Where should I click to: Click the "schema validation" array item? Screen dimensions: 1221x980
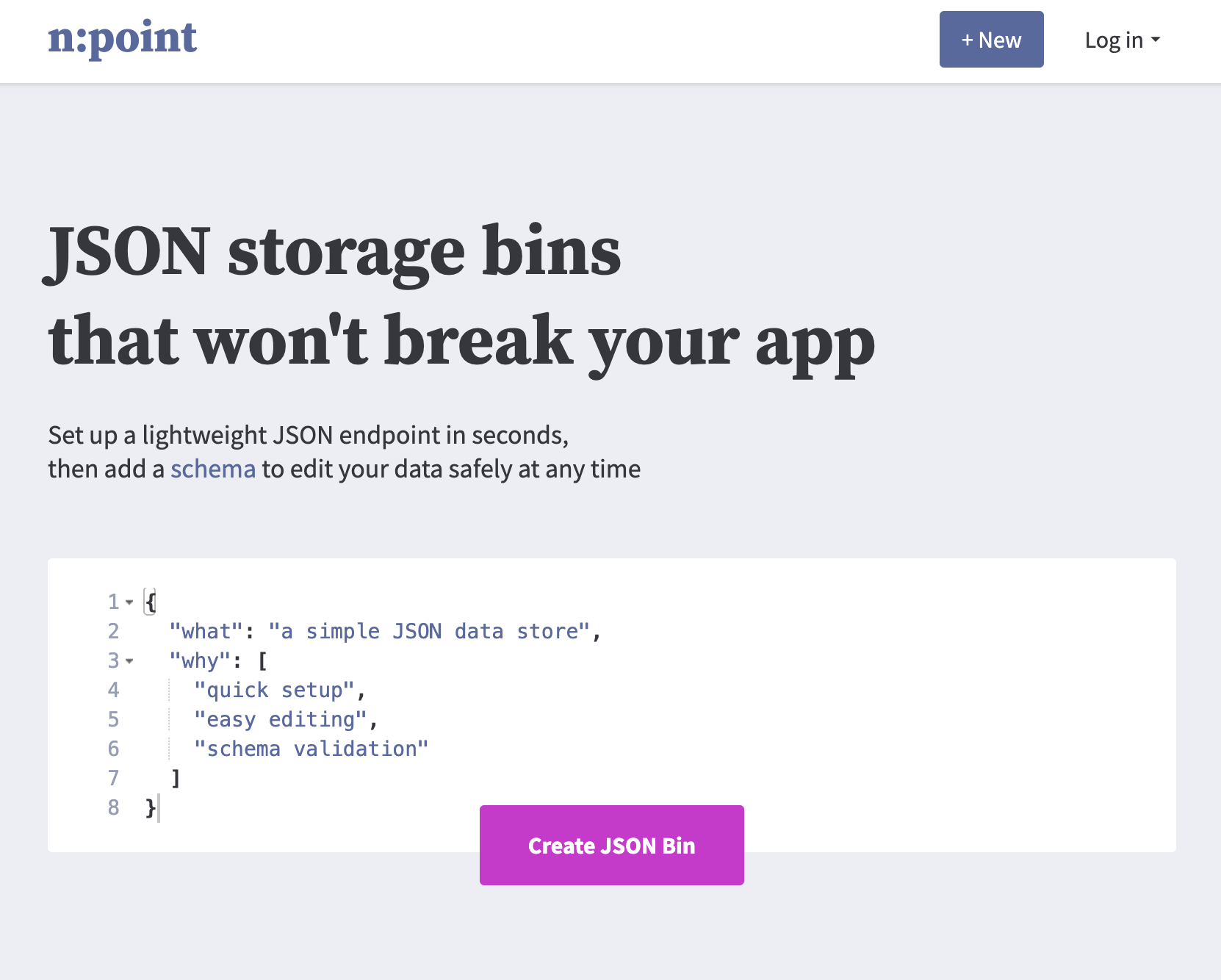tap(311, 749)
